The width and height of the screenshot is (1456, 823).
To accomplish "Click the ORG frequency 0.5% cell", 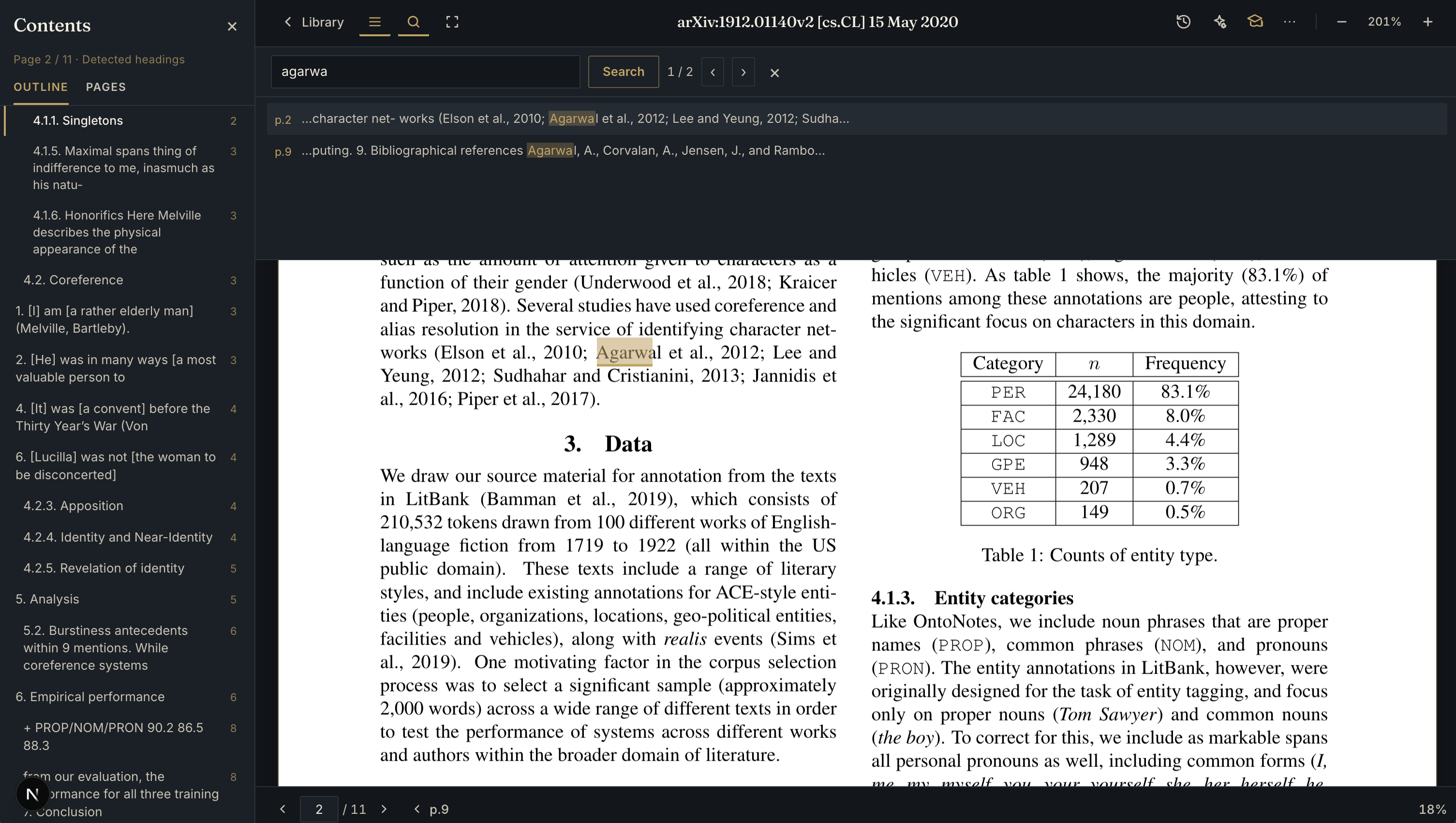I will [x=1185, y=512].
